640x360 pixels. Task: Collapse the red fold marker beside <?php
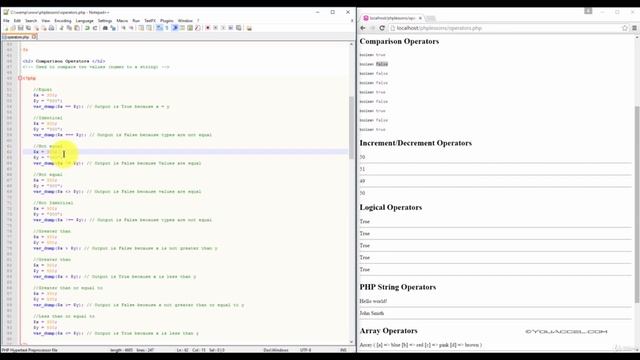(x=20, y=78)
